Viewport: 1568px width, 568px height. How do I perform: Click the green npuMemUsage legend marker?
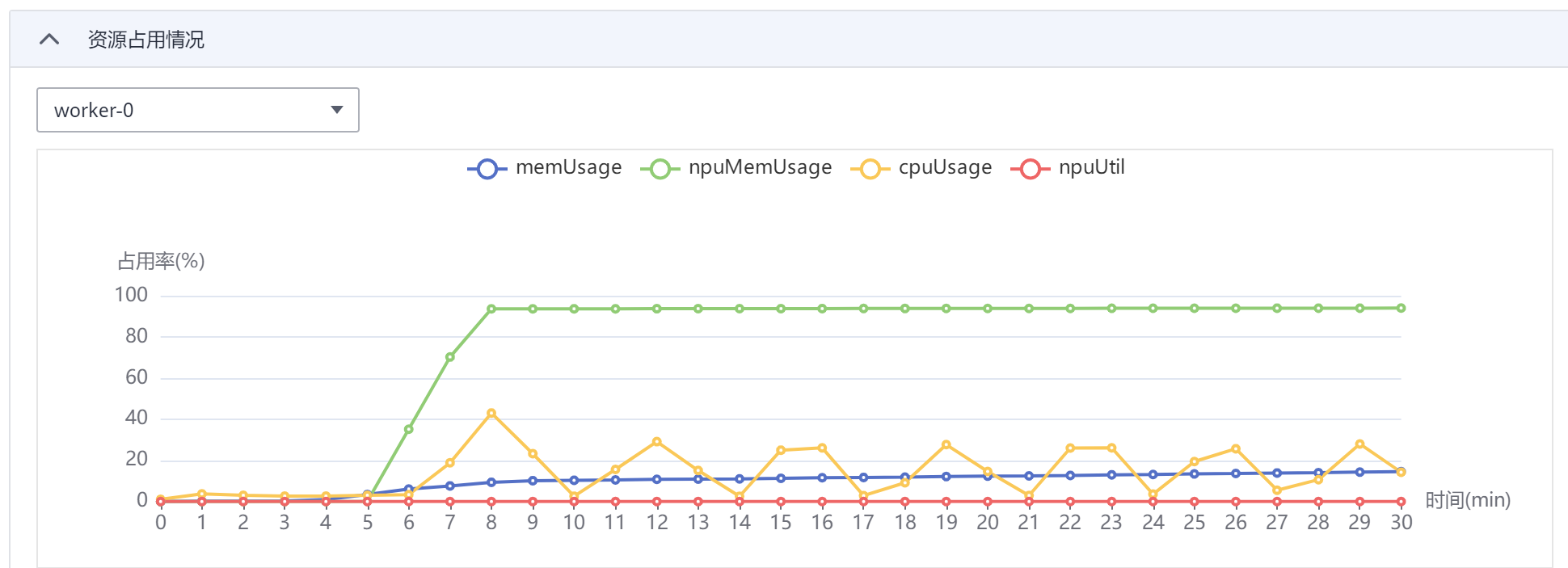click(x=660, y=169)
